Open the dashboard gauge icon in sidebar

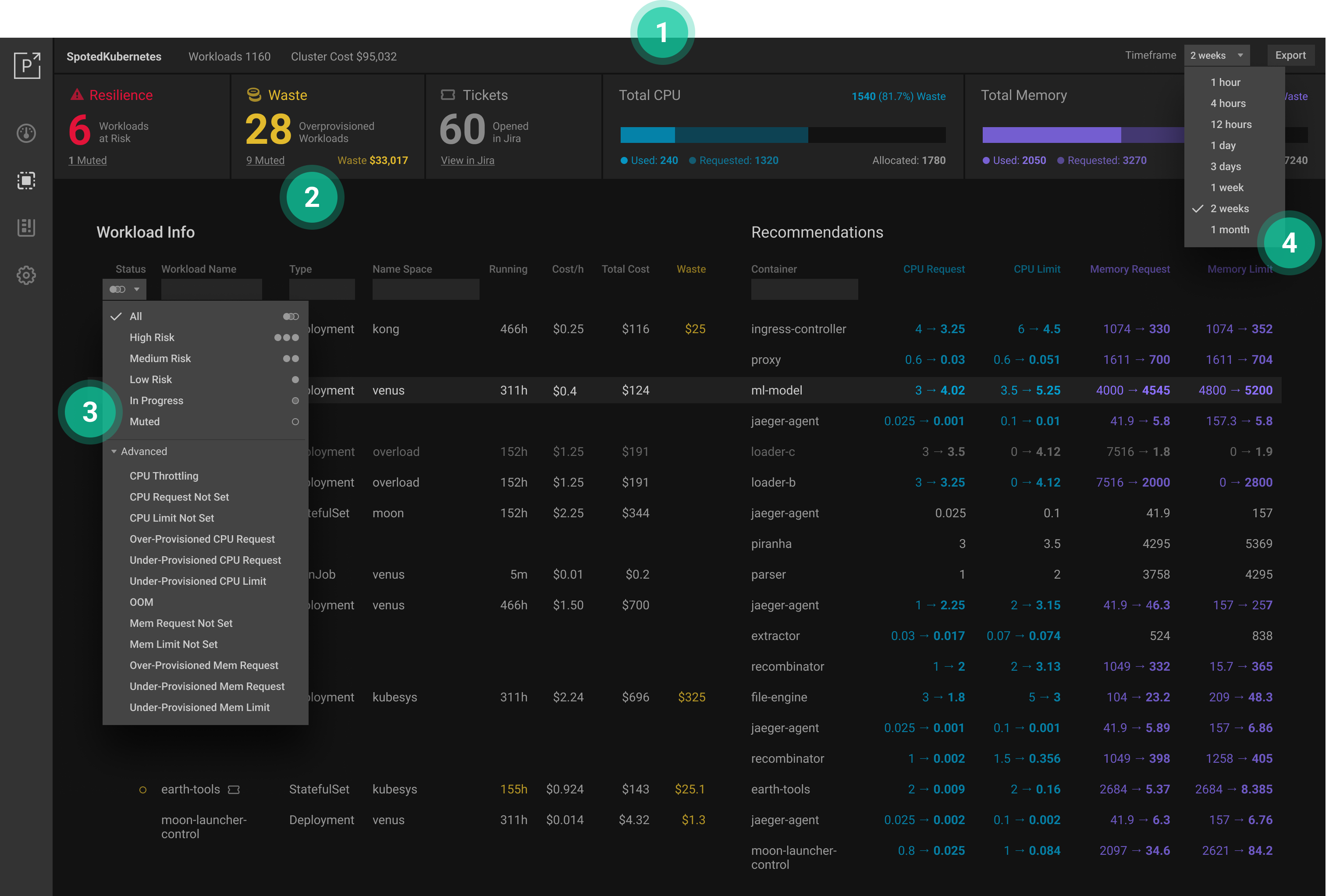click(26, 133)
